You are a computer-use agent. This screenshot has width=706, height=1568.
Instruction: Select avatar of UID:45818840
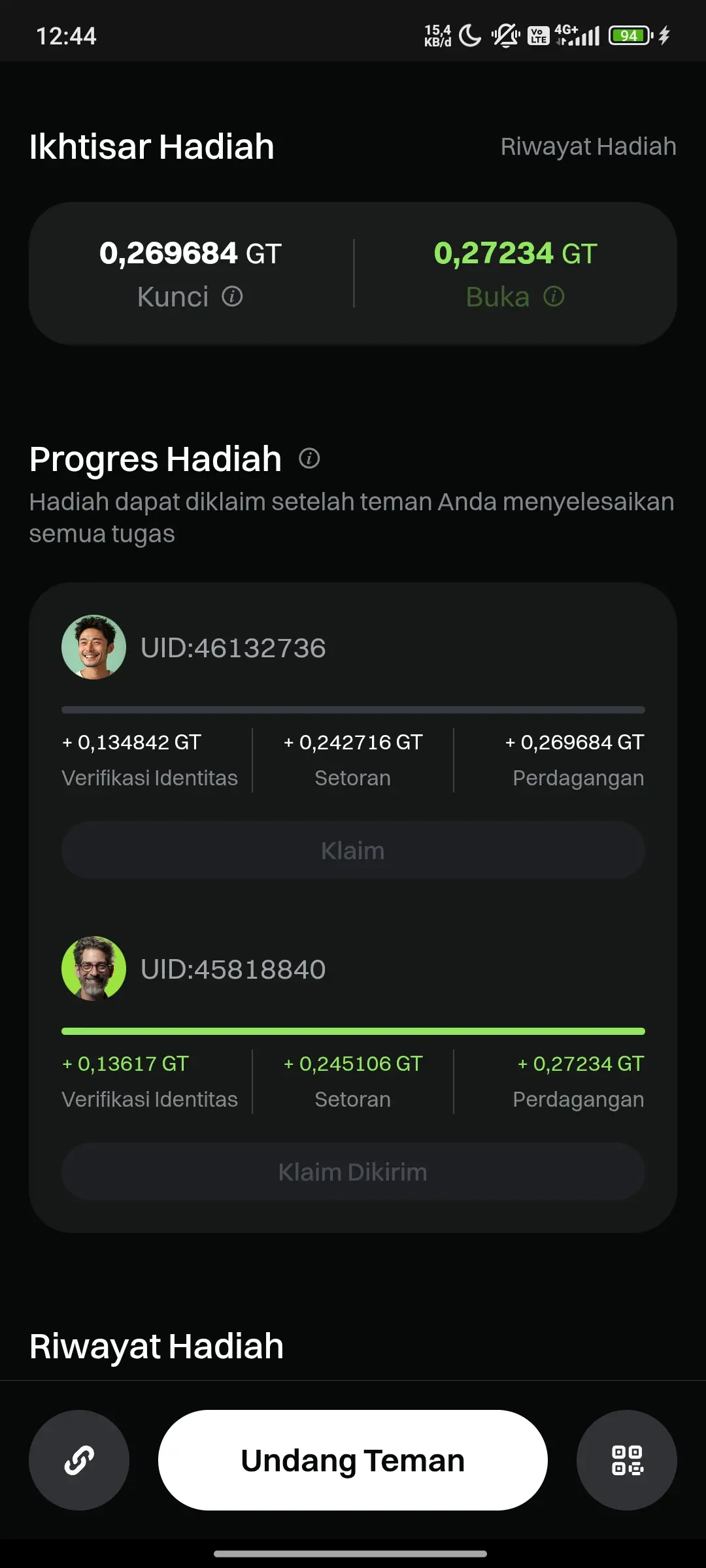93,968
